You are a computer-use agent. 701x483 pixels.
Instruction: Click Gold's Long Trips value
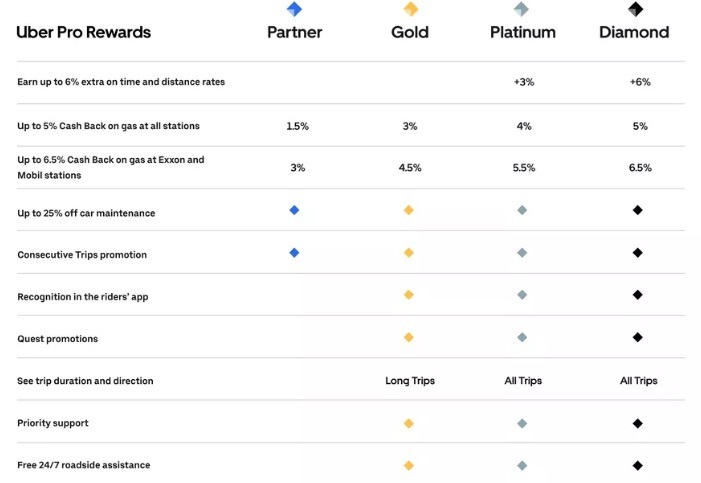pos(410,381)
